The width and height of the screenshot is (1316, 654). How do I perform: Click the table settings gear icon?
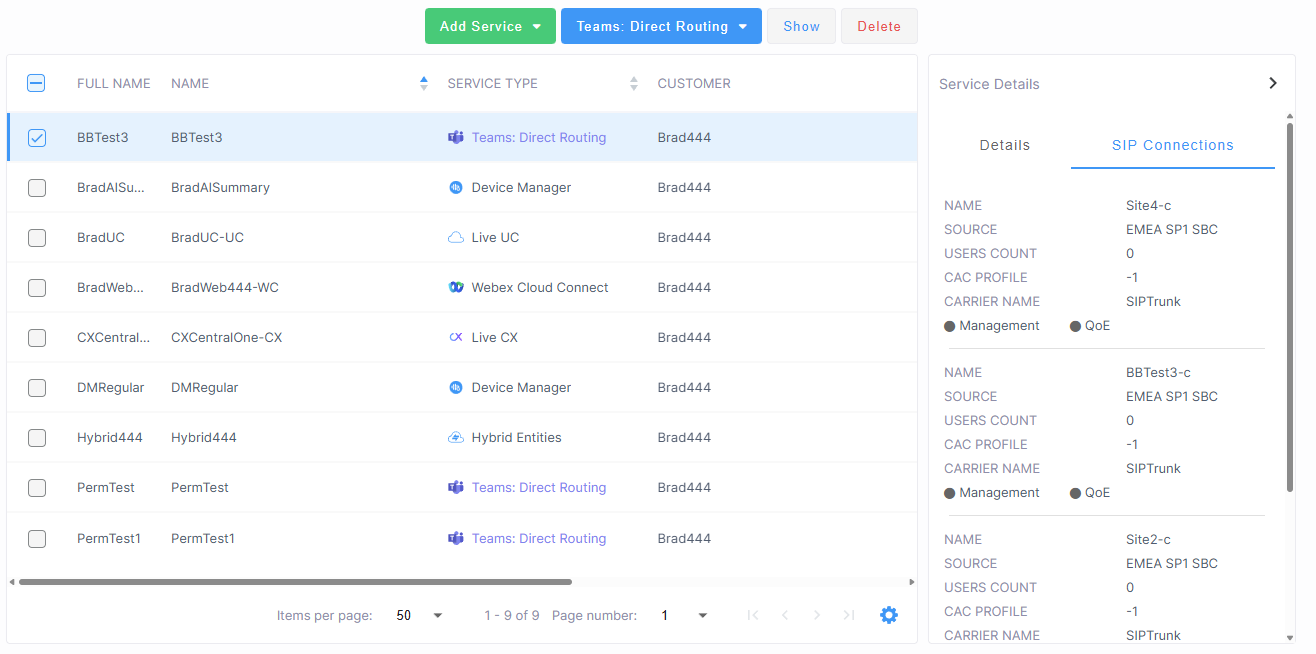[x=888, y=615]
